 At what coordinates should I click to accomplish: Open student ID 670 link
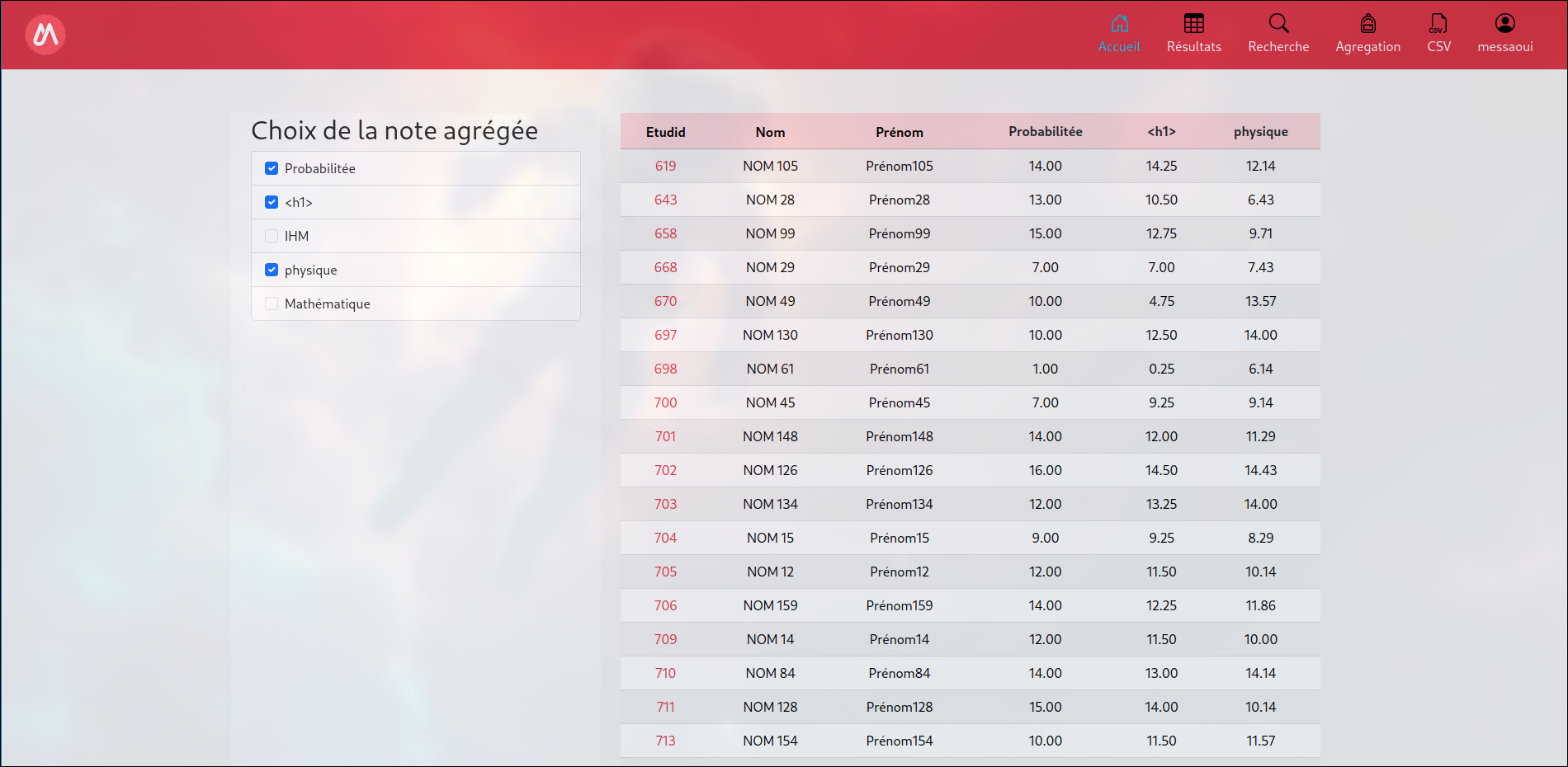(x=665, y=301)
